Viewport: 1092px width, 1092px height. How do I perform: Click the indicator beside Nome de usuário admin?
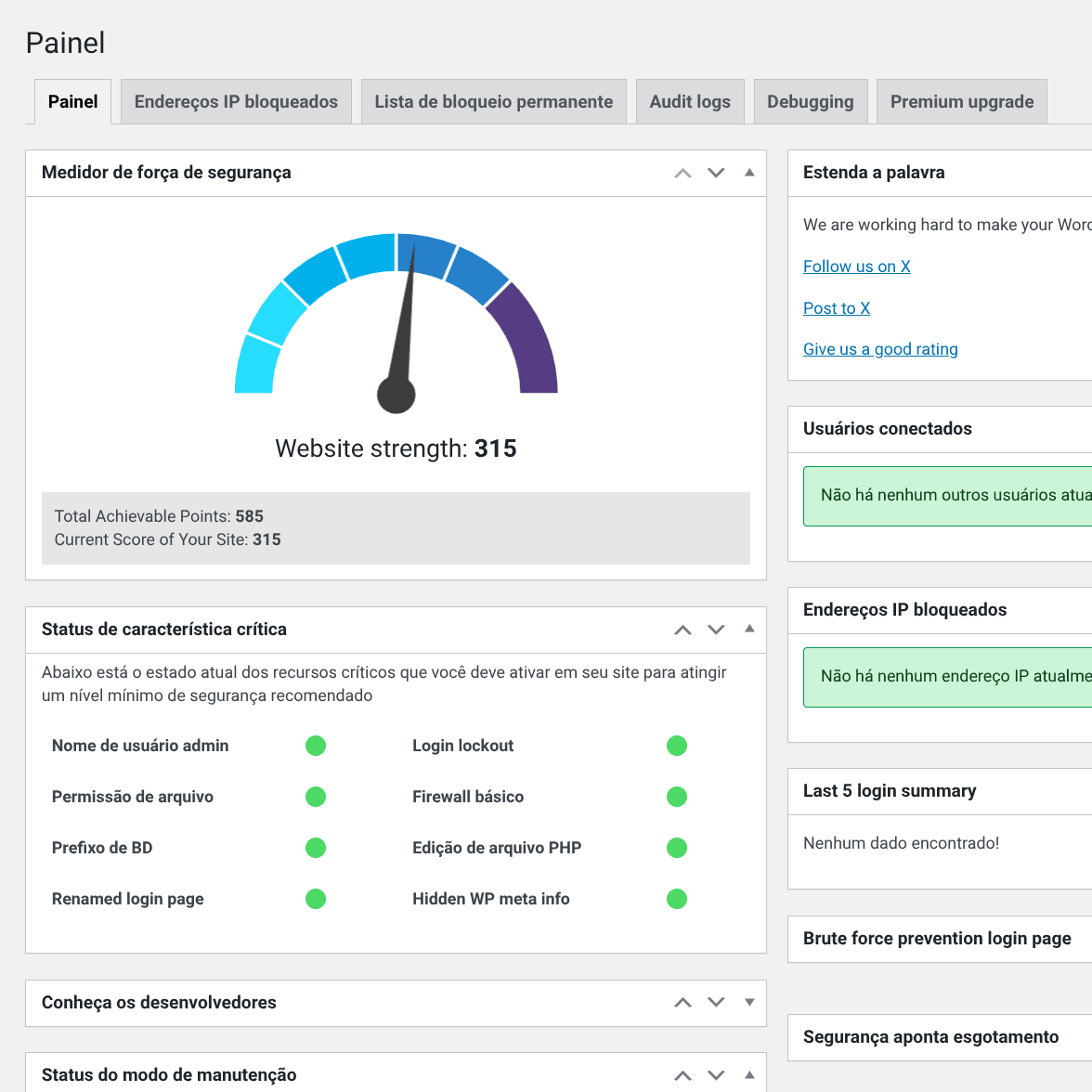316,745
